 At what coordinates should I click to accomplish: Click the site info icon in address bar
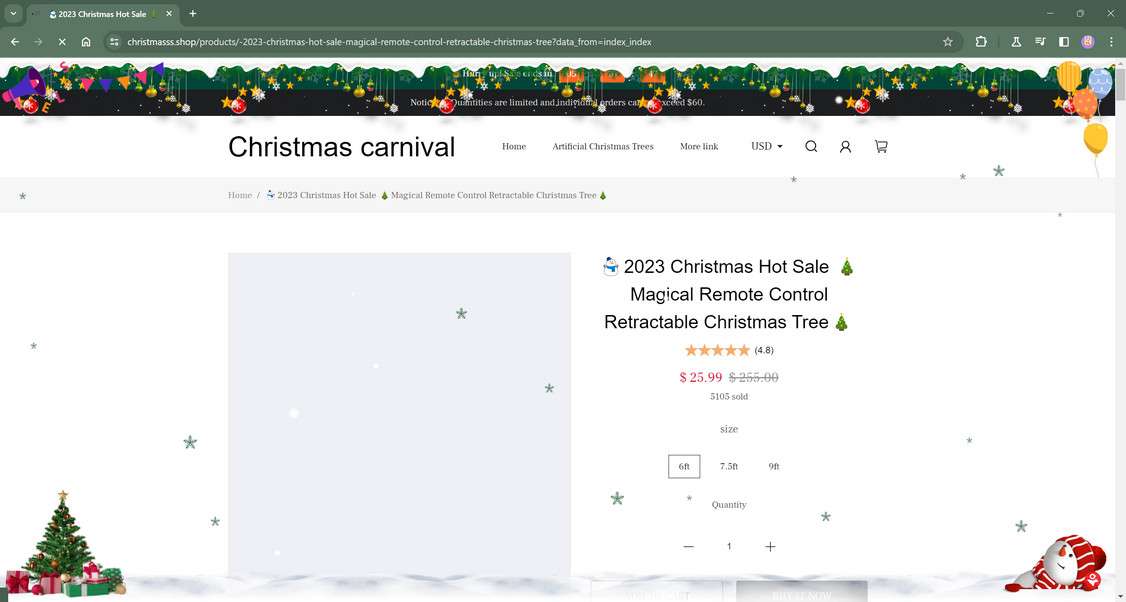click(113, 42)
